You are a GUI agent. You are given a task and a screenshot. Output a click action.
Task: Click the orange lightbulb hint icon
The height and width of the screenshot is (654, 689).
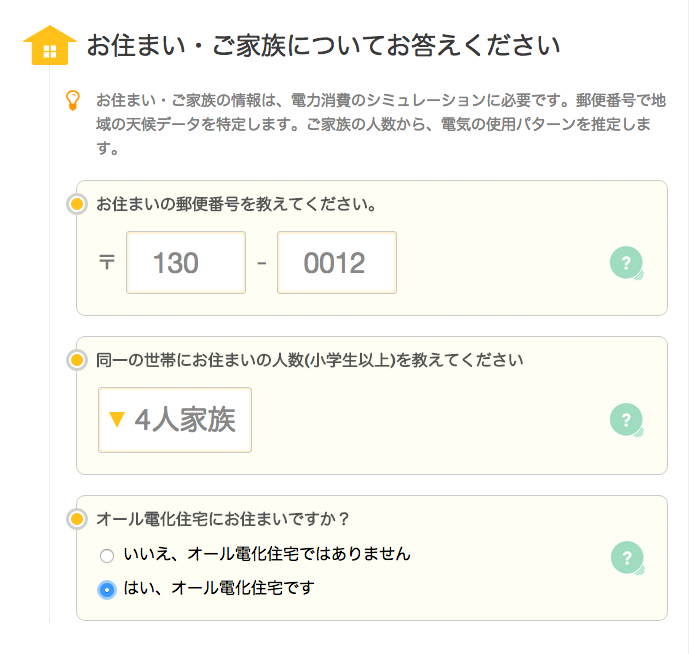pyautogui.click(x=73, y=100)
